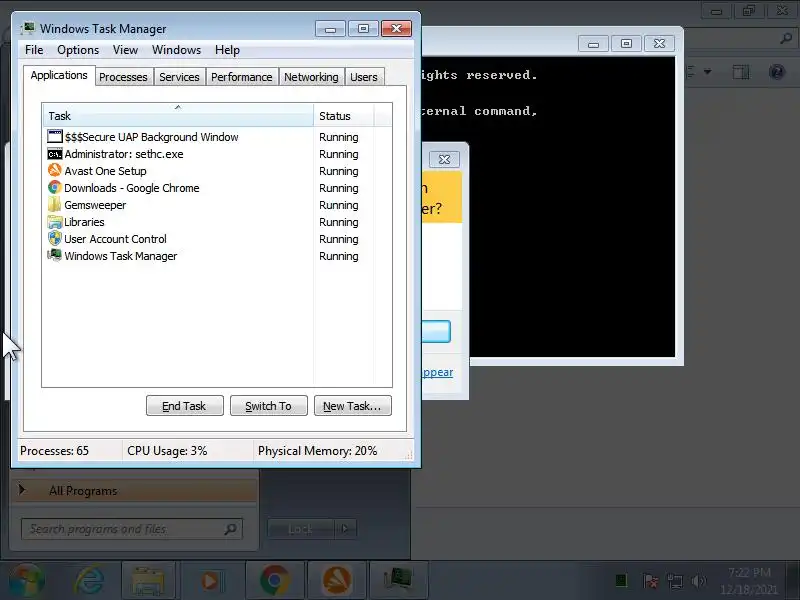This screenshot has height=600, width=800.
Task: Sort list by Status column header
Action: point(344,116)
